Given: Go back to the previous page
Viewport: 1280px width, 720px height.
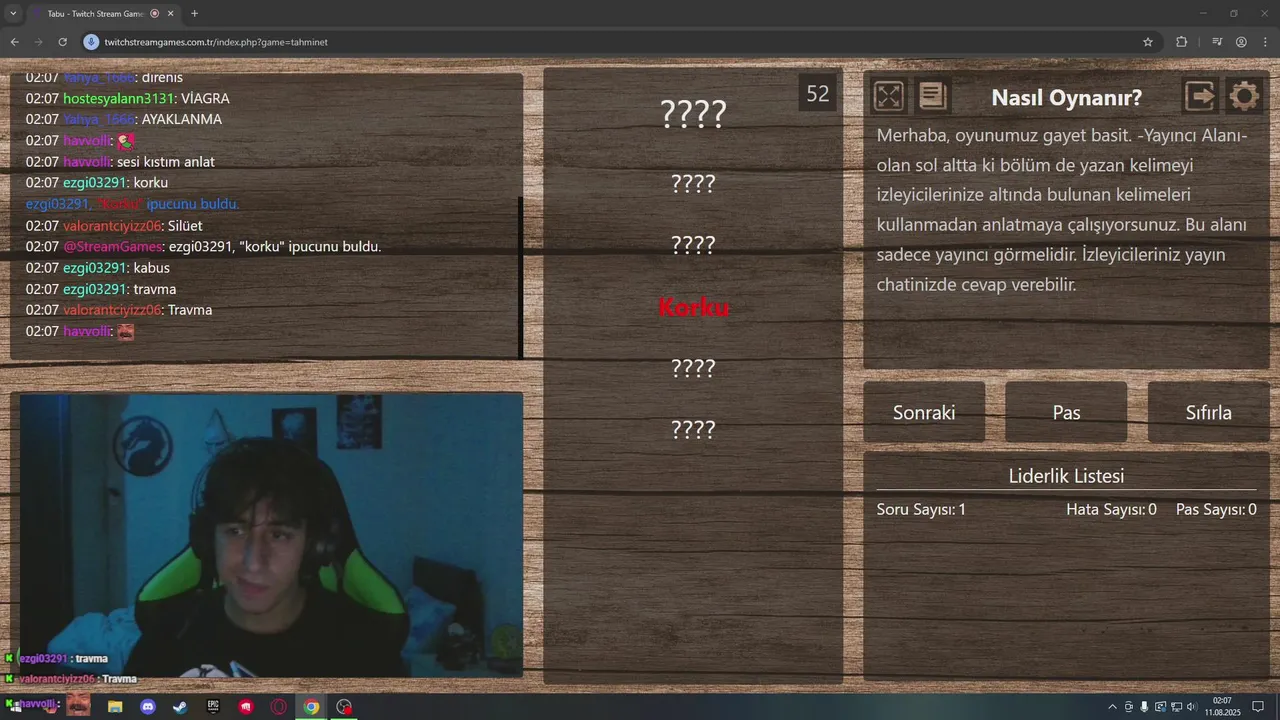Looking at the screenshot, I should [x=14, y=42].
